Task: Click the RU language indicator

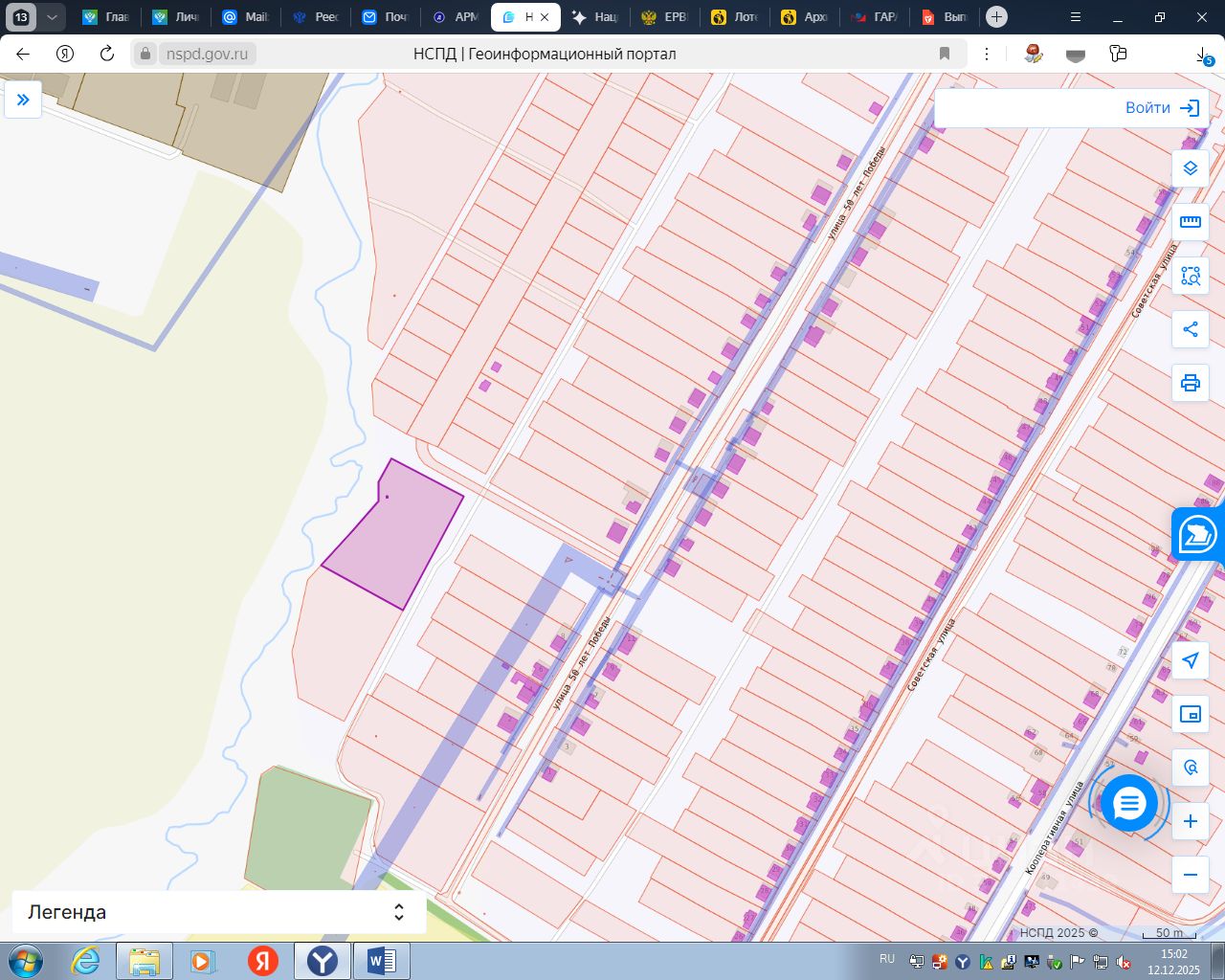Action: [x=887, y=959]
